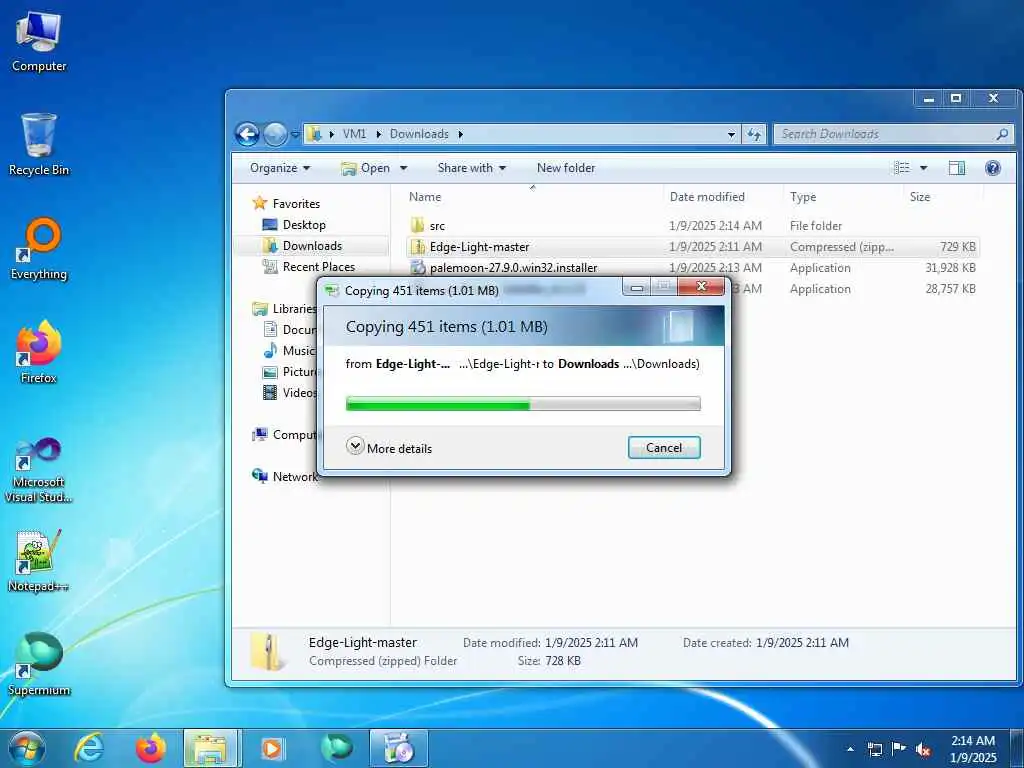1024x768 pixels.
Task: Refresh the Downloads folder view
Action: coord(754,134)
